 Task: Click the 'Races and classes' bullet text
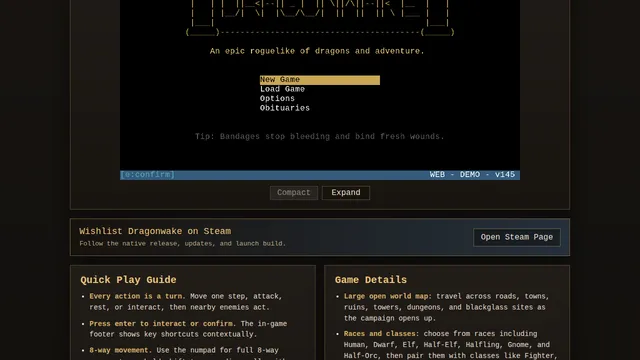[x=381, y=334]
